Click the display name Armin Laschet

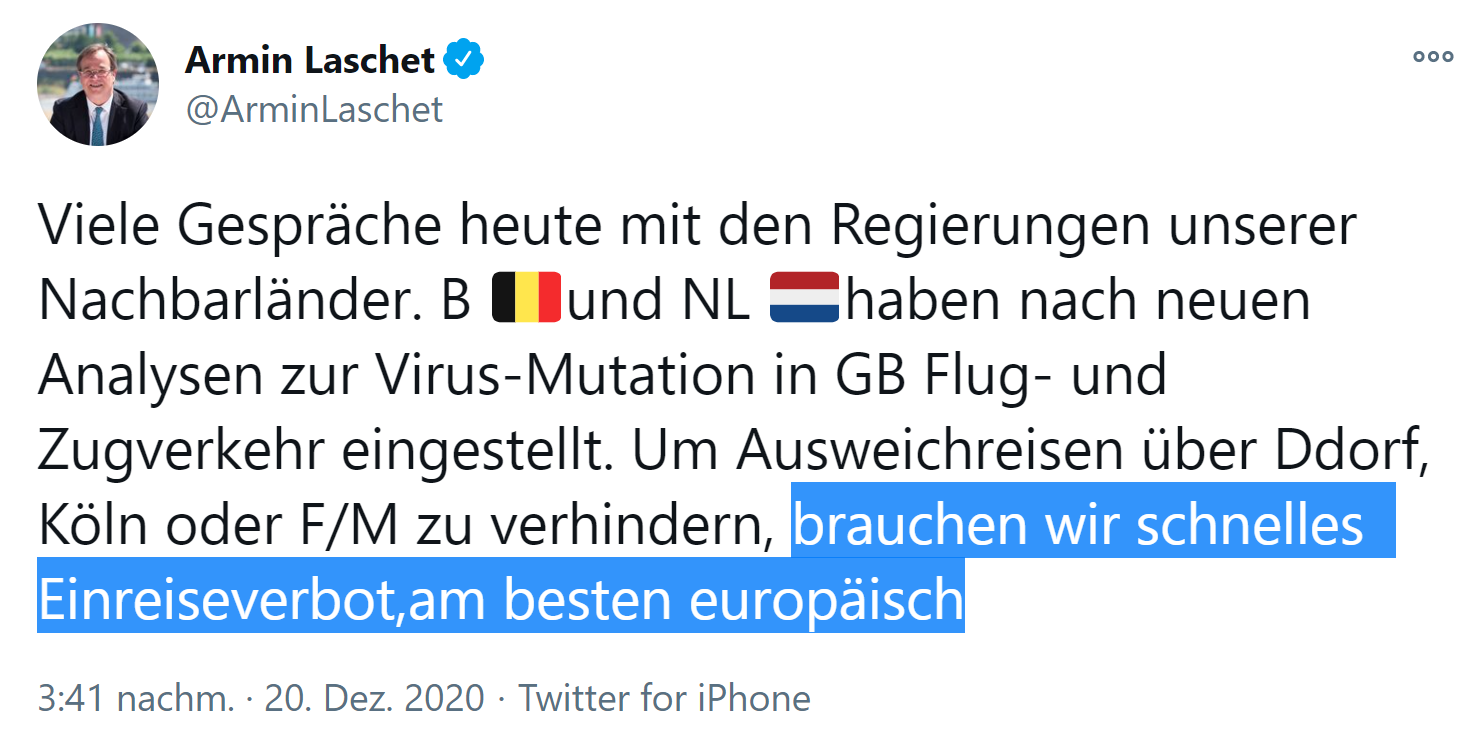(310, 60)
